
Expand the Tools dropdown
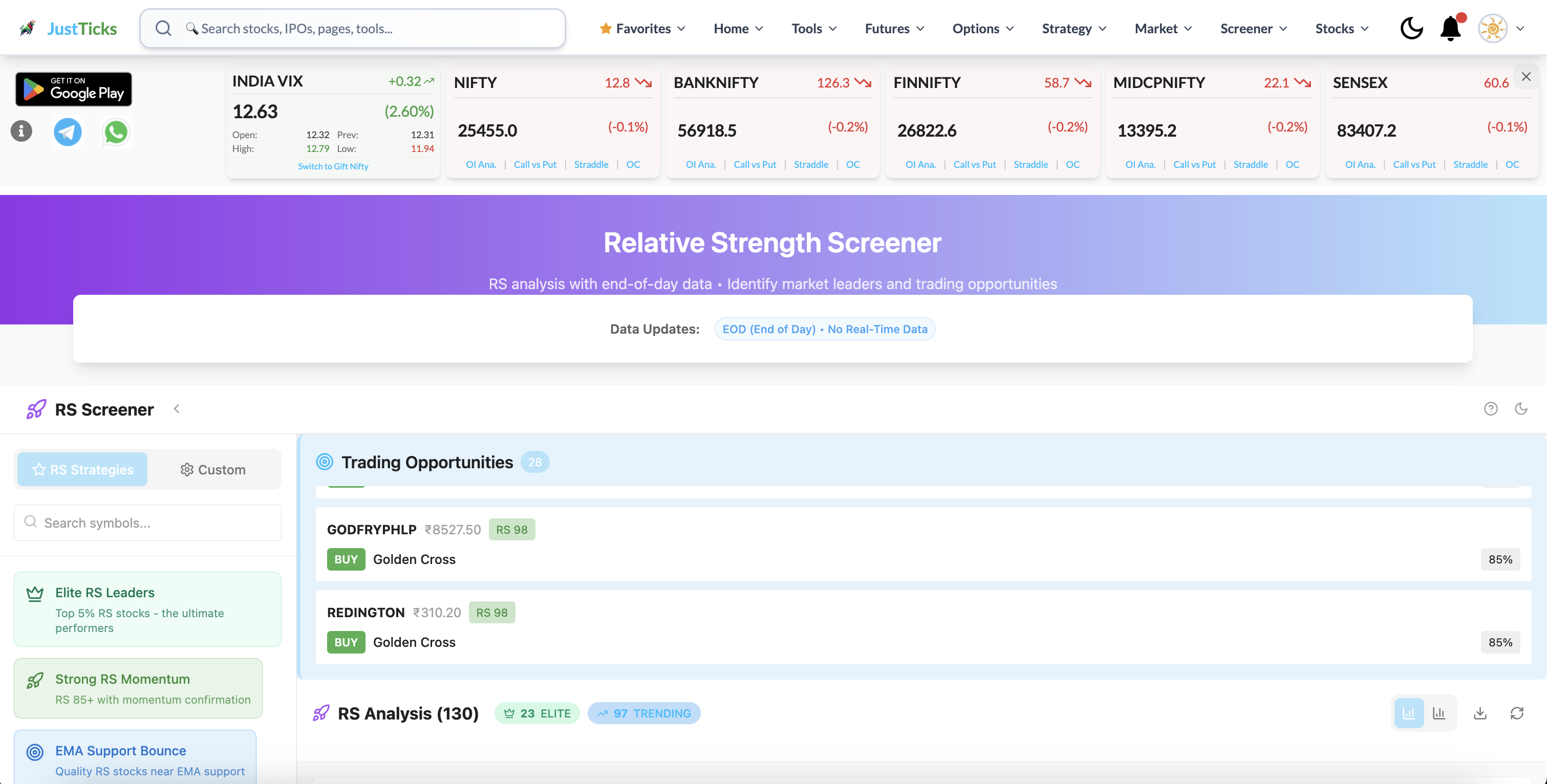[814, 28]
